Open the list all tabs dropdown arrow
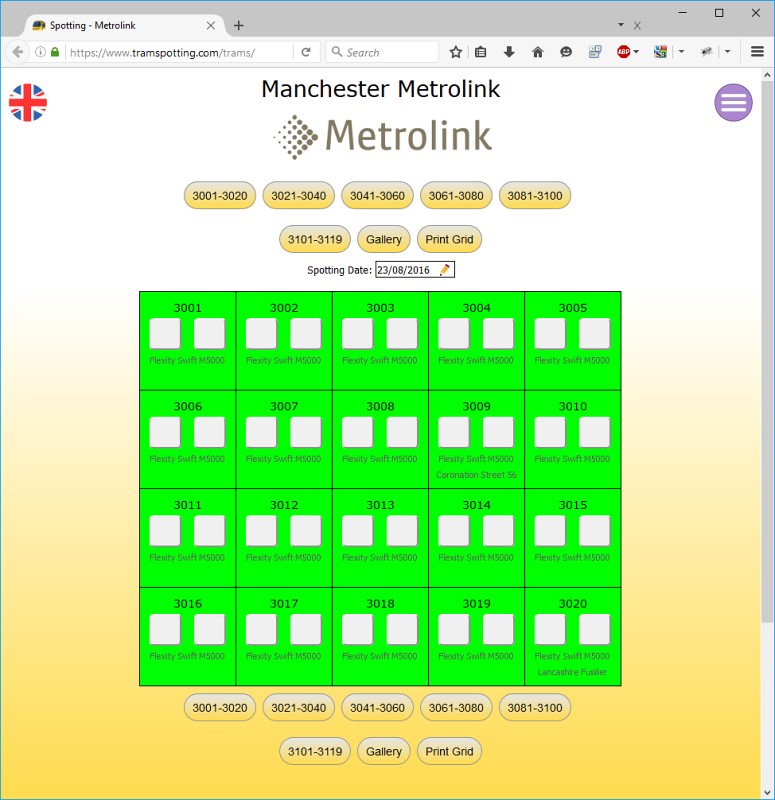The width and height of the screenshot is (775, 800). point(621,25)
